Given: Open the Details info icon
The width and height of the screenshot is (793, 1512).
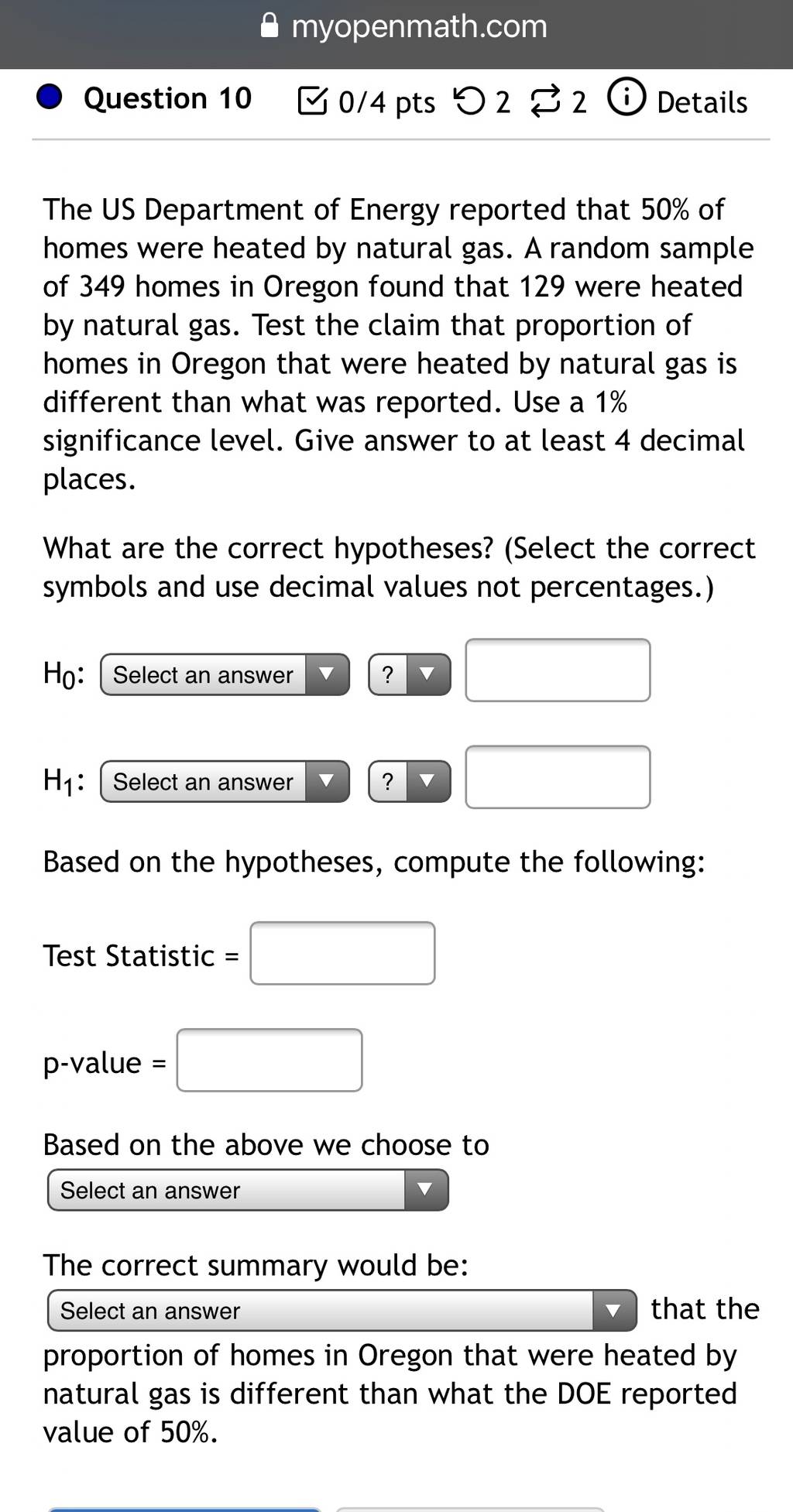Looking at the screenshot, I should click(x=627, y=98).
